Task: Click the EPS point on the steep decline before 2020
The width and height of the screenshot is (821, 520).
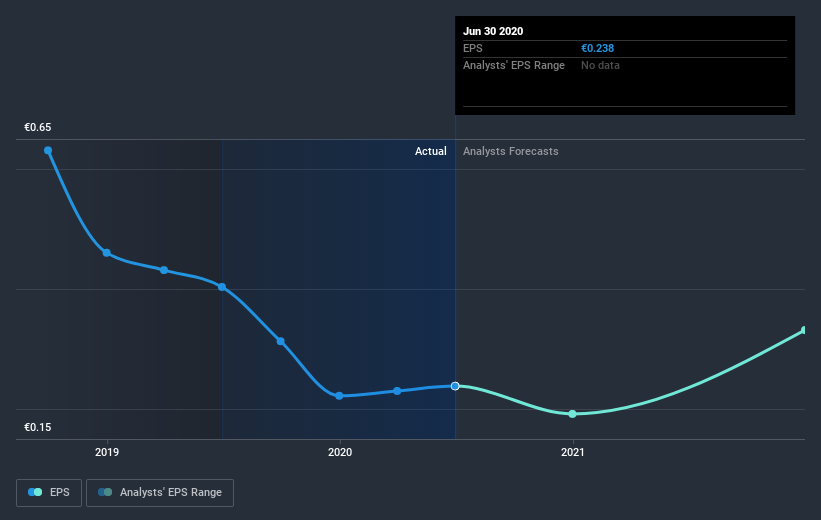Action: 281,341
